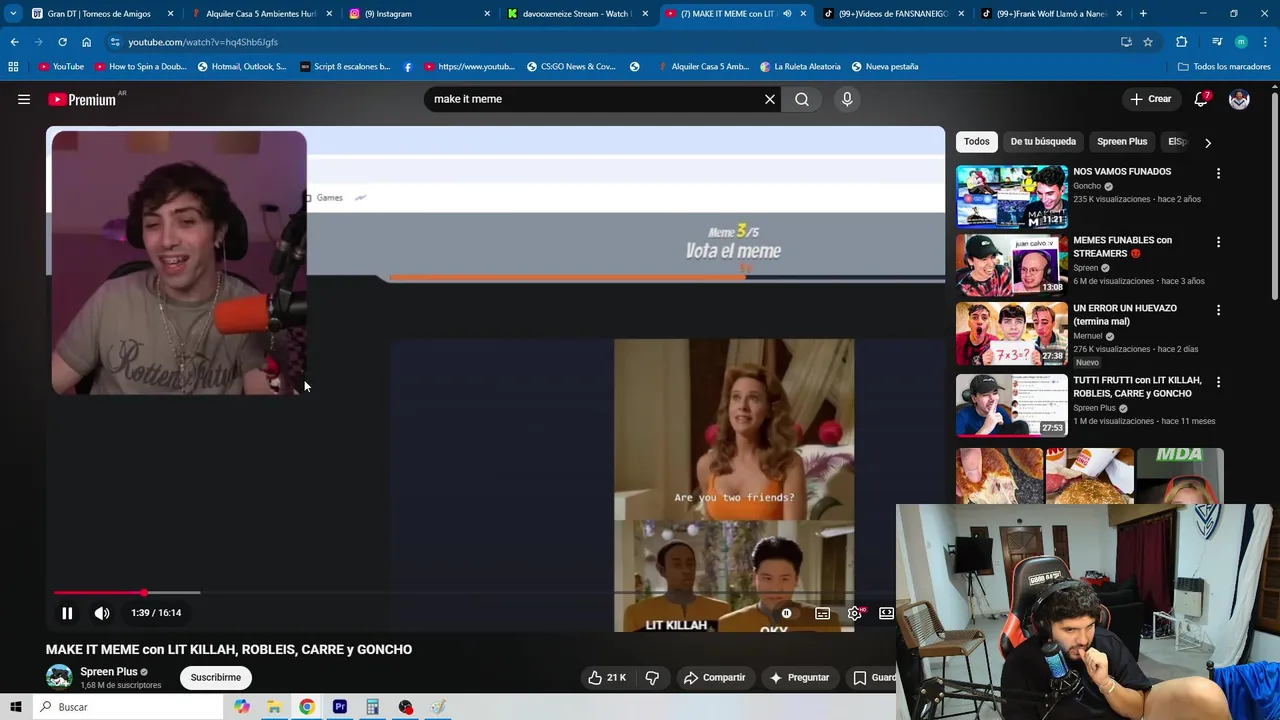Open the Chrome extensions puzzle icon
Image resolution: width=1280 pixels, height=720 pixels.
coord(1181,42)
